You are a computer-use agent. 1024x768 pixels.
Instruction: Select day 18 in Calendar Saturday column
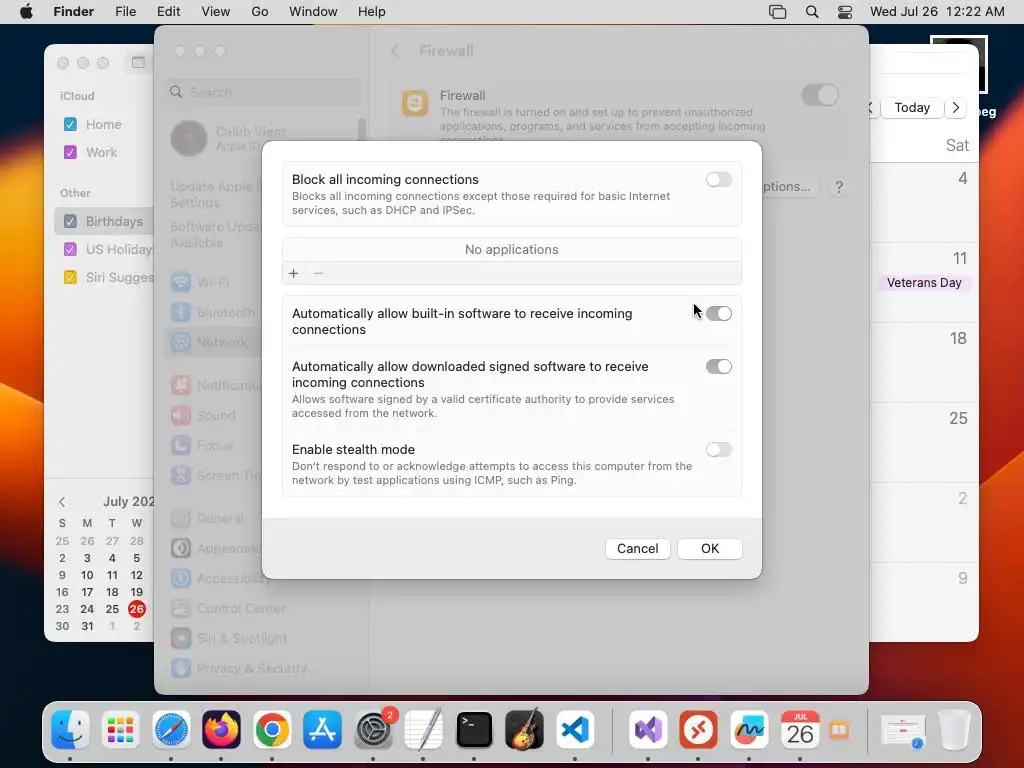pyautogui.click(x=957, y=338)
